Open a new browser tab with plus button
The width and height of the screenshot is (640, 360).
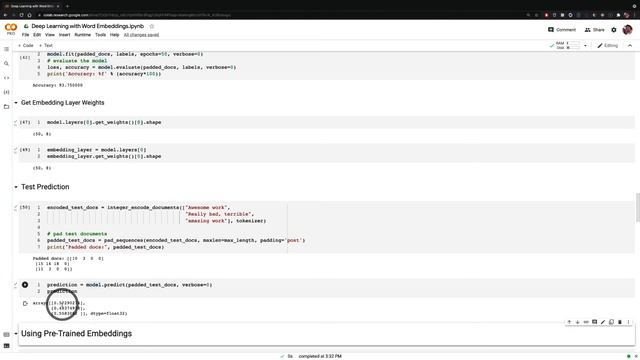[x=67, y=6]
